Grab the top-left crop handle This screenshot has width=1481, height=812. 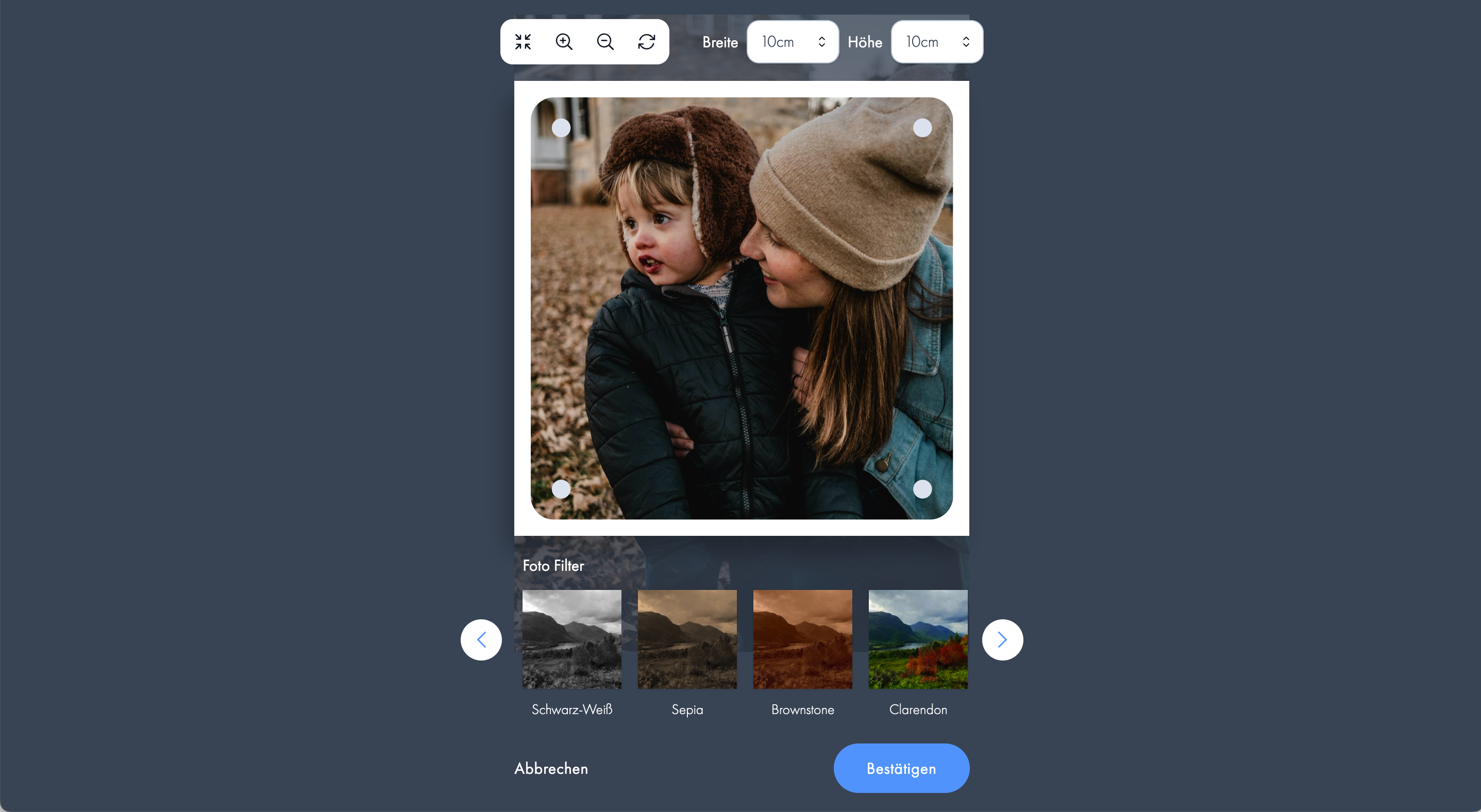coord(561,128)
